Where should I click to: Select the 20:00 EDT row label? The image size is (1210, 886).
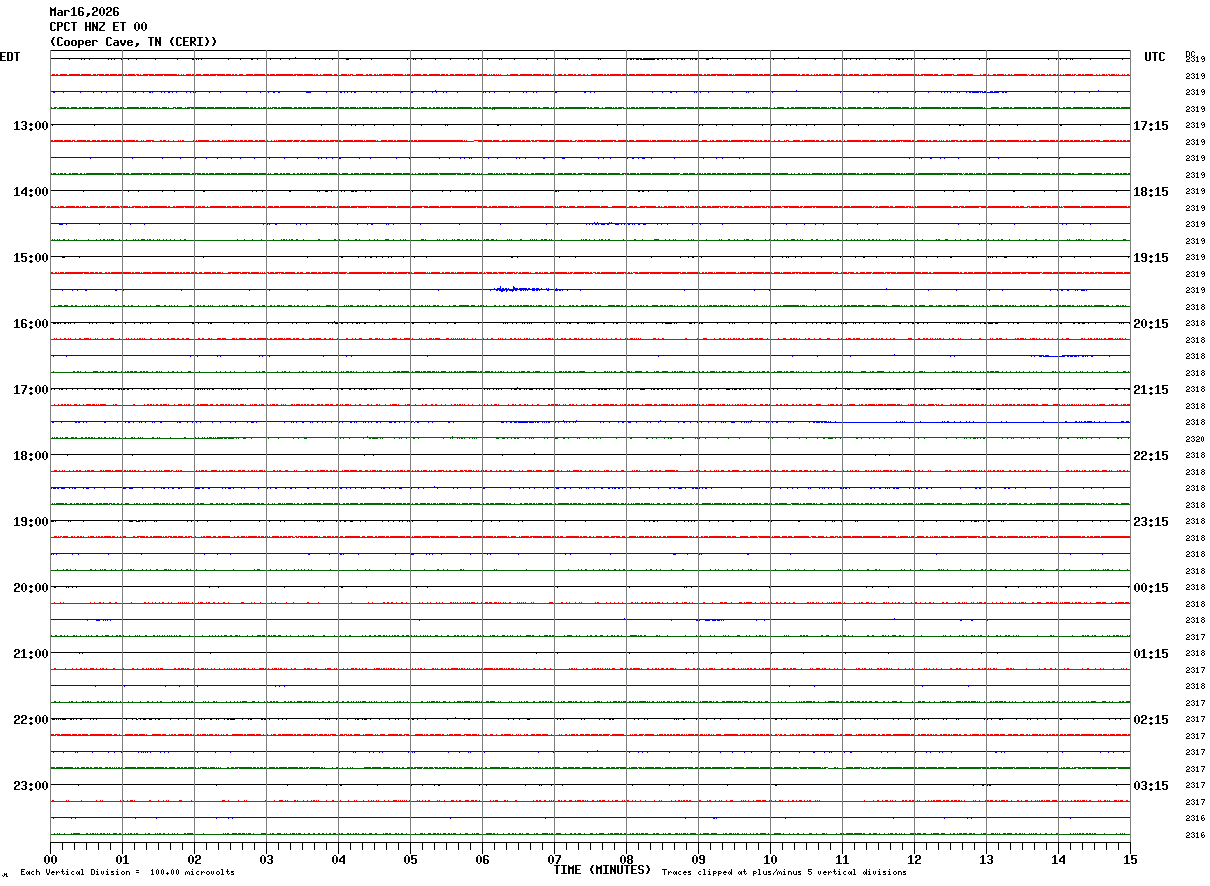click(30, 588)
